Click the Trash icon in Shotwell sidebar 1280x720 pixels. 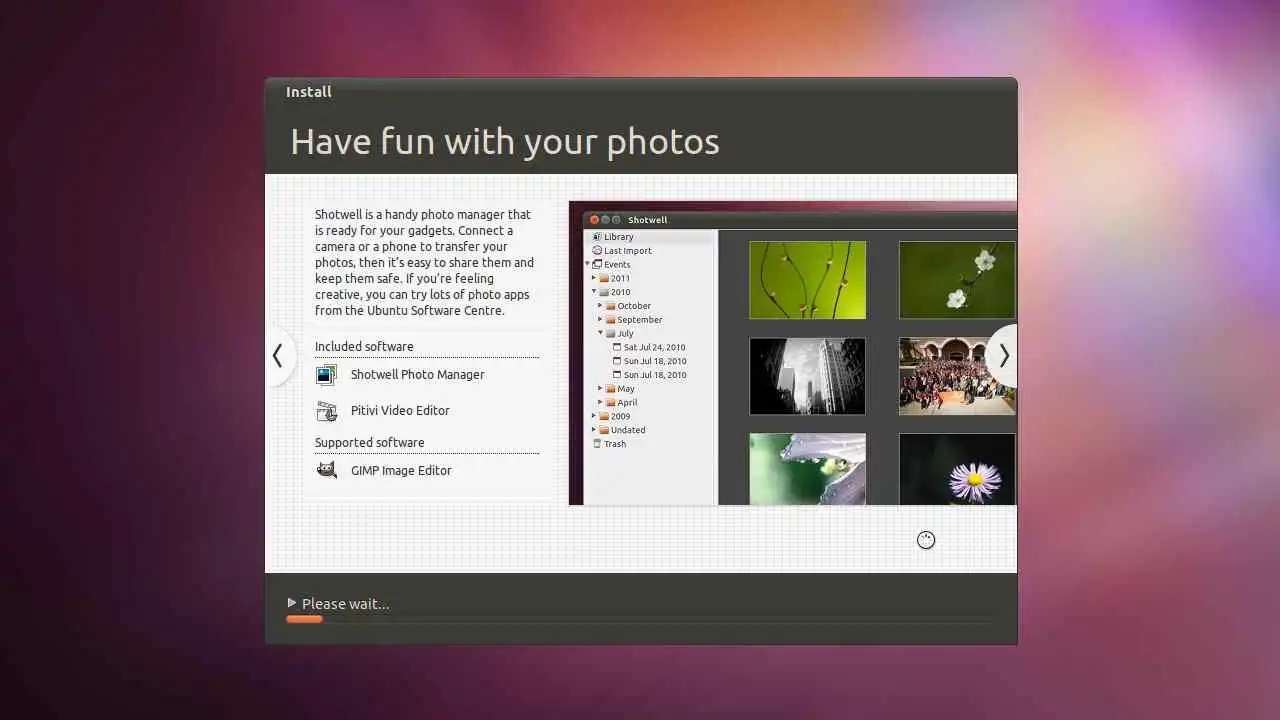(597, 444)
